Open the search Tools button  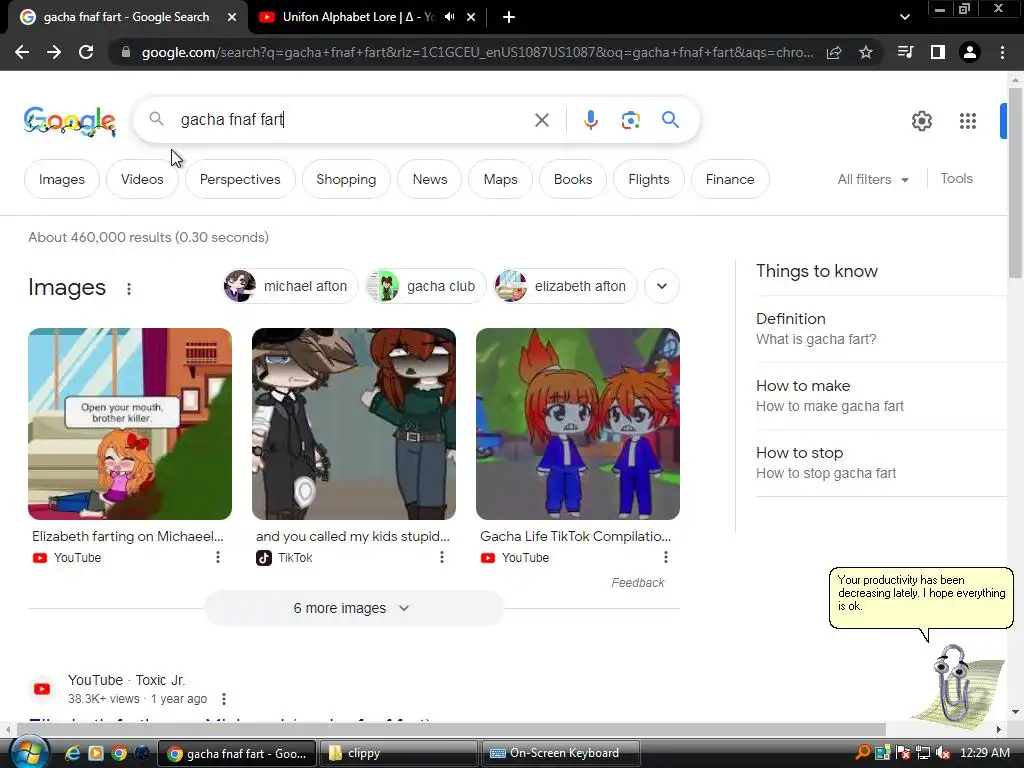956,178
